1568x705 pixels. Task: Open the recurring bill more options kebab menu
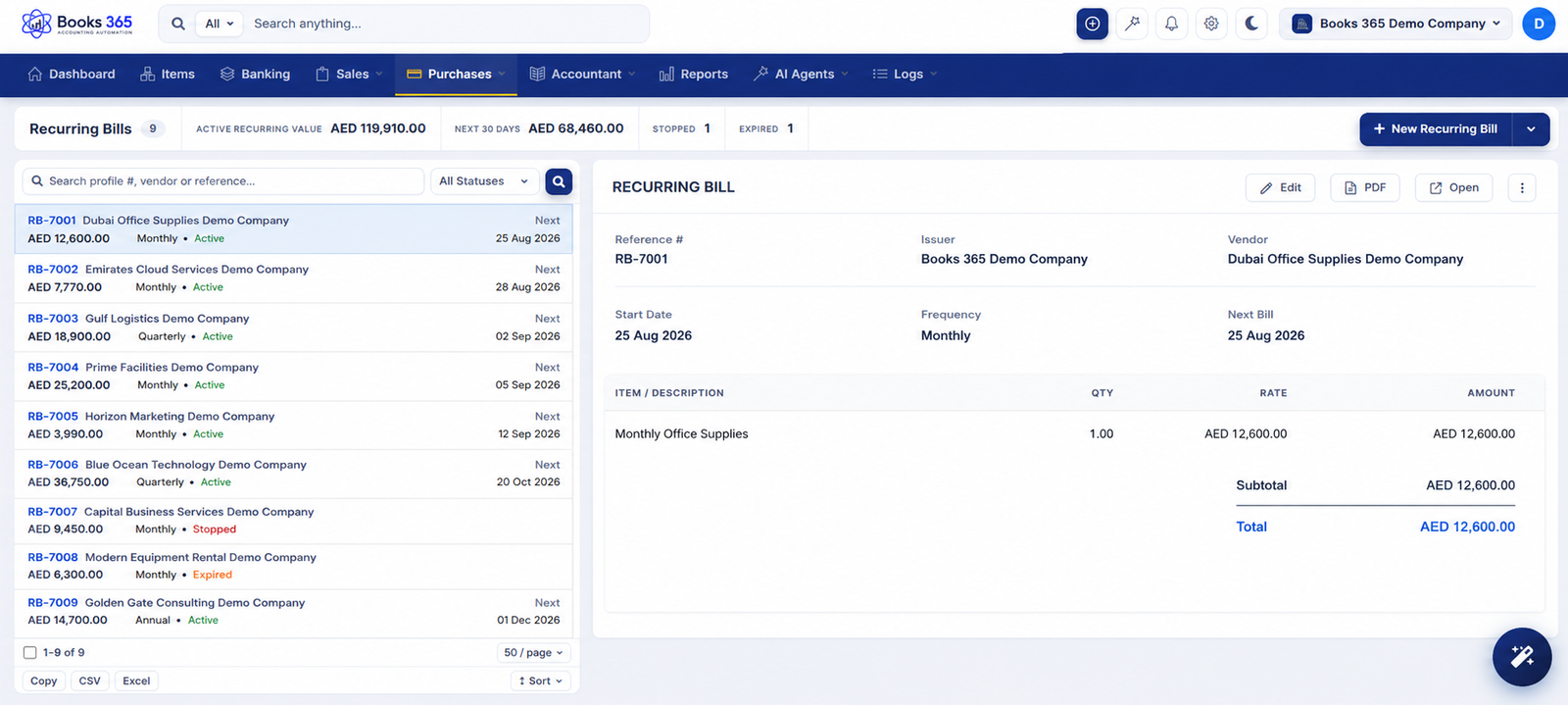(x=1522, y=188)
